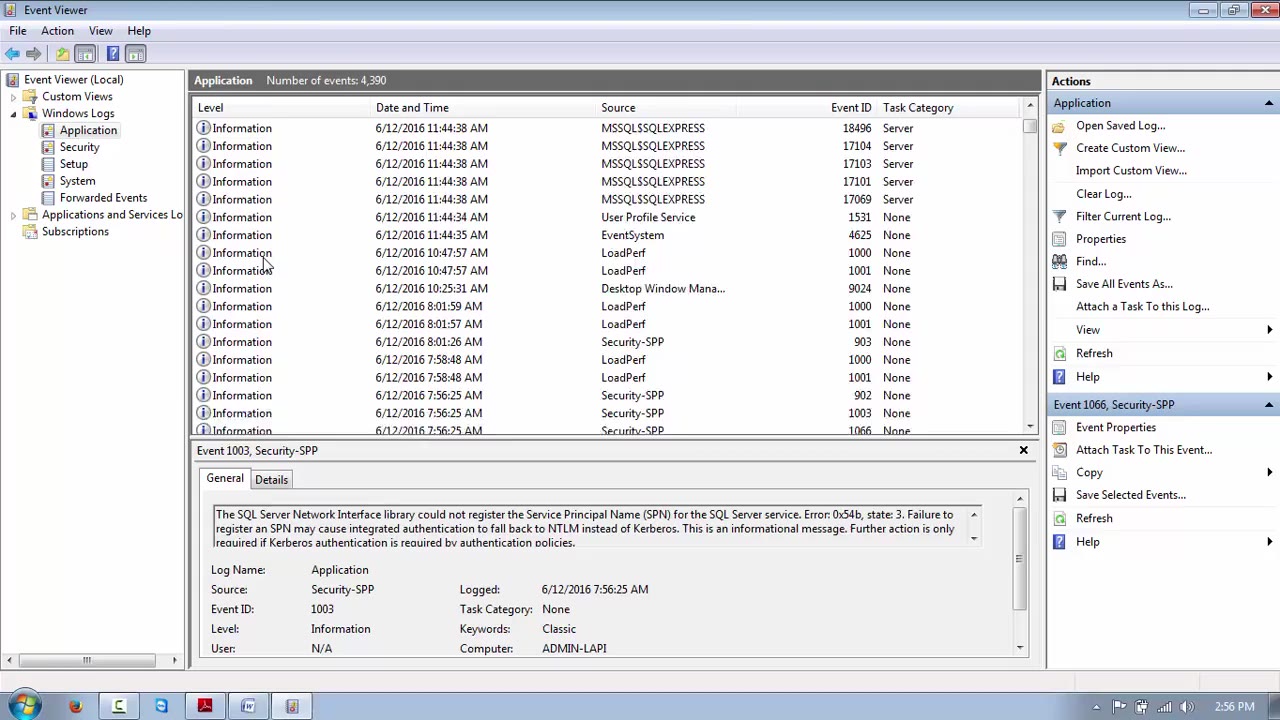This screenshot has width=1280, height=720.
Task: Open the View submenu arrow in the Actions pane
Action: 1270,330
